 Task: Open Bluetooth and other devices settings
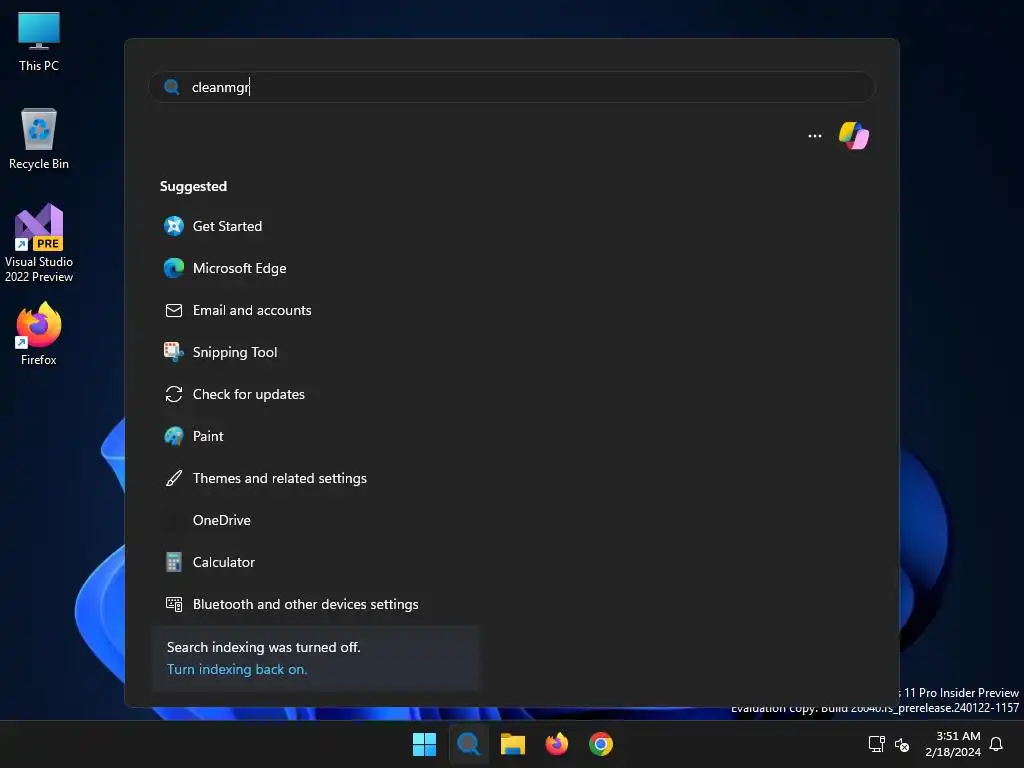[306, 604]
